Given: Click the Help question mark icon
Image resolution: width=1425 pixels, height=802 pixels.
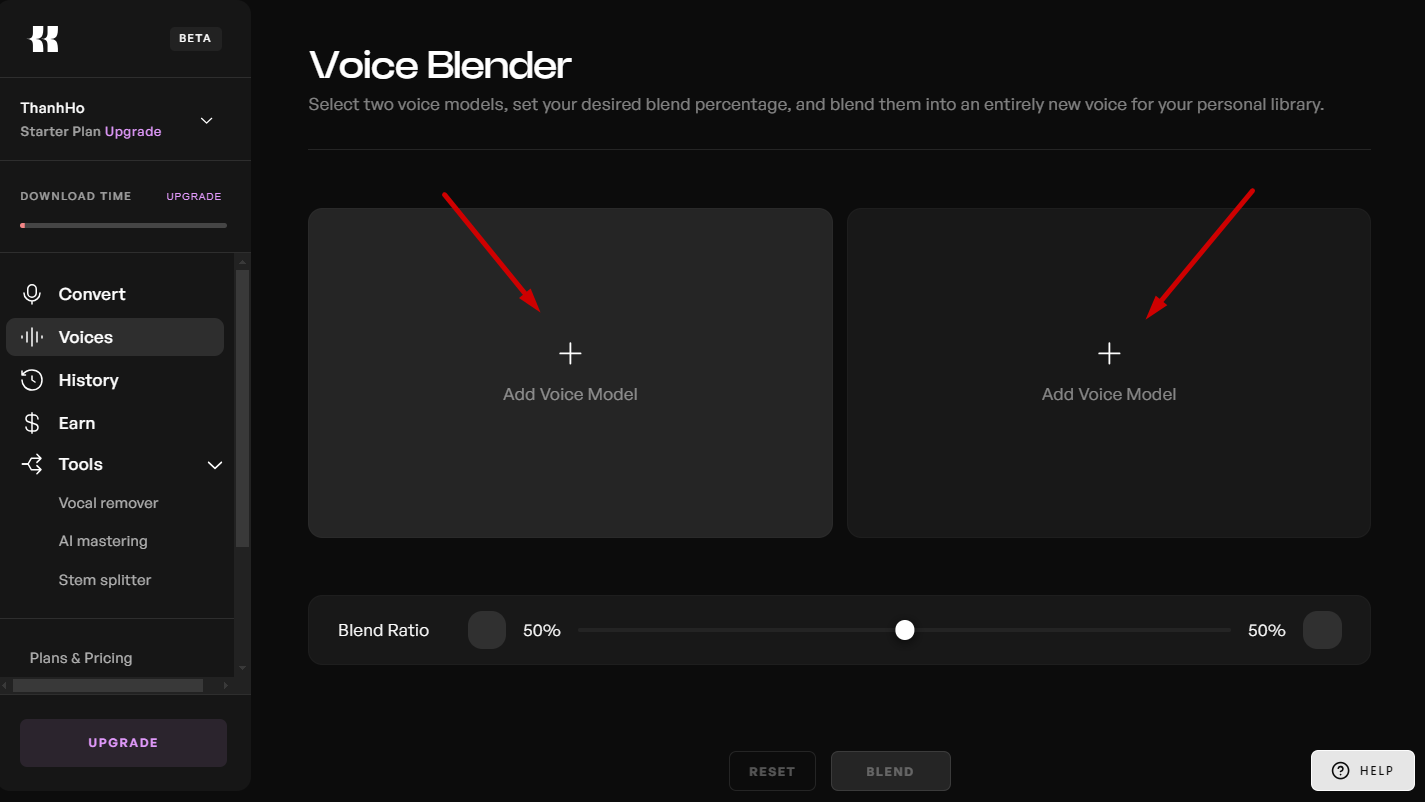Looking at the screenshot, I should [1341, 771].
